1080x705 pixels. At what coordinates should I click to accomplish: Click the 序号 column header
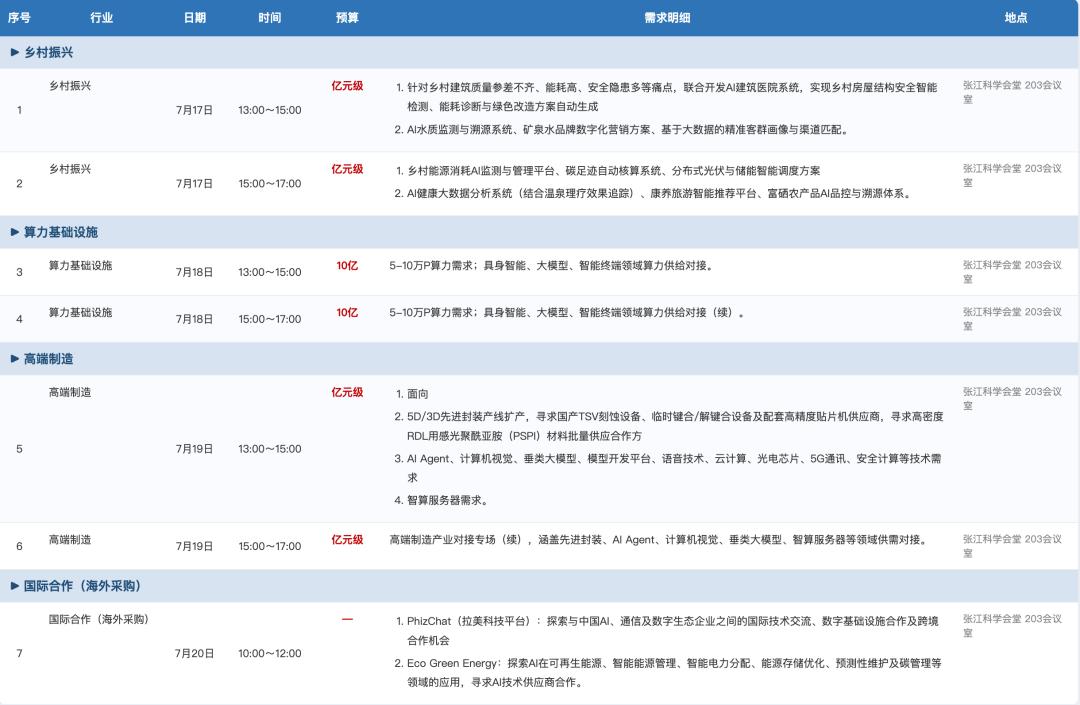19,18
